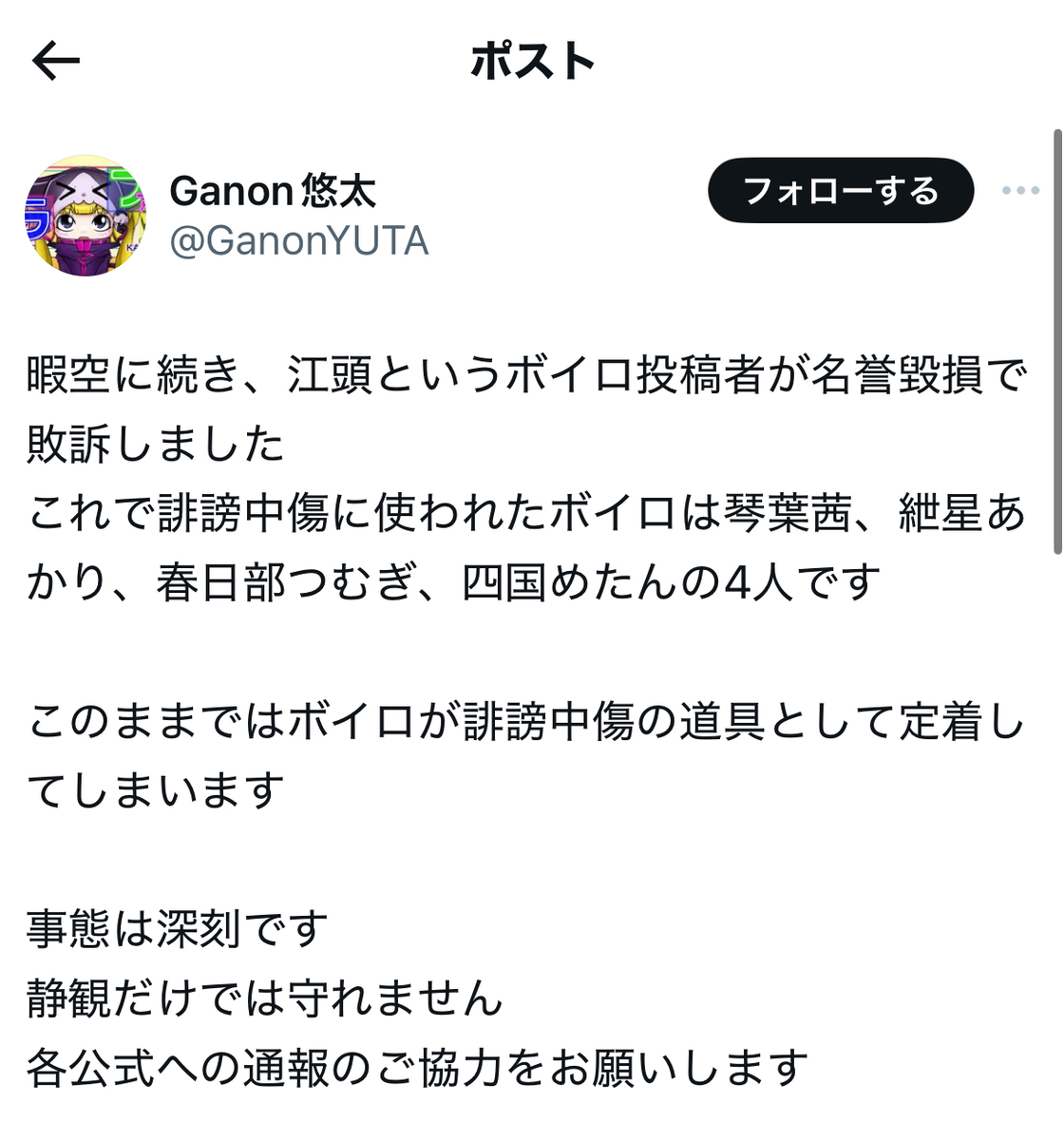
Task: Click the sentence 事態は深刻です
Action: tap(178, 929)
